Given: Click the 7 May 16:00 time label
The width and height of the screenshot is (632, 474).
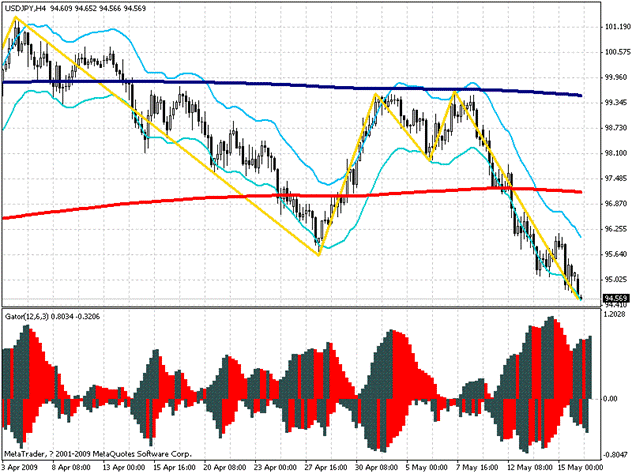Looking at the screenshot, I should 477,467.
